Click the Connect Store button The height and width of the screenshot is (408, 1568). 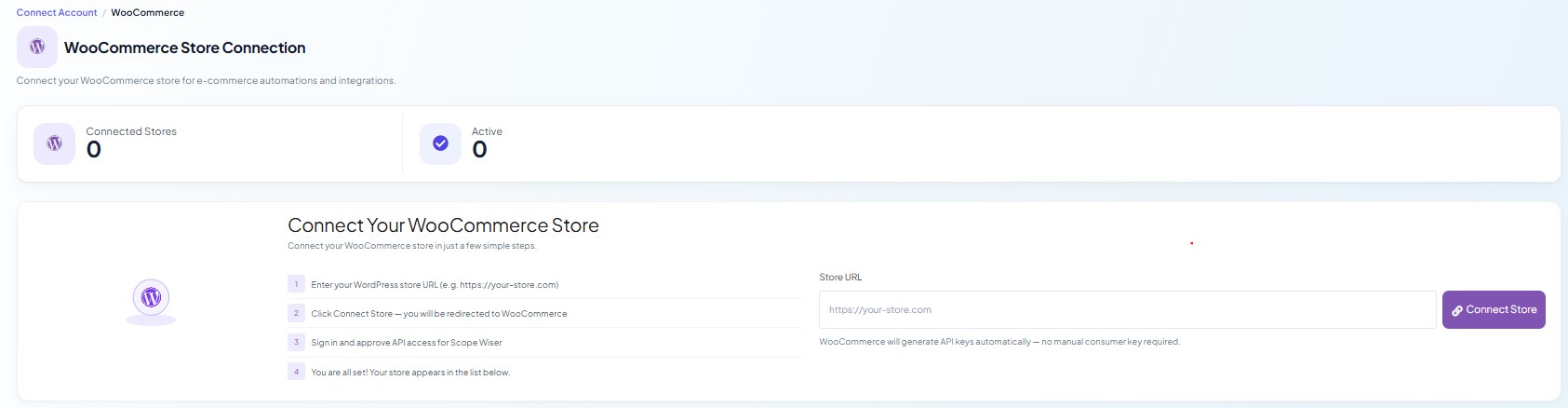coord(1494,310)
